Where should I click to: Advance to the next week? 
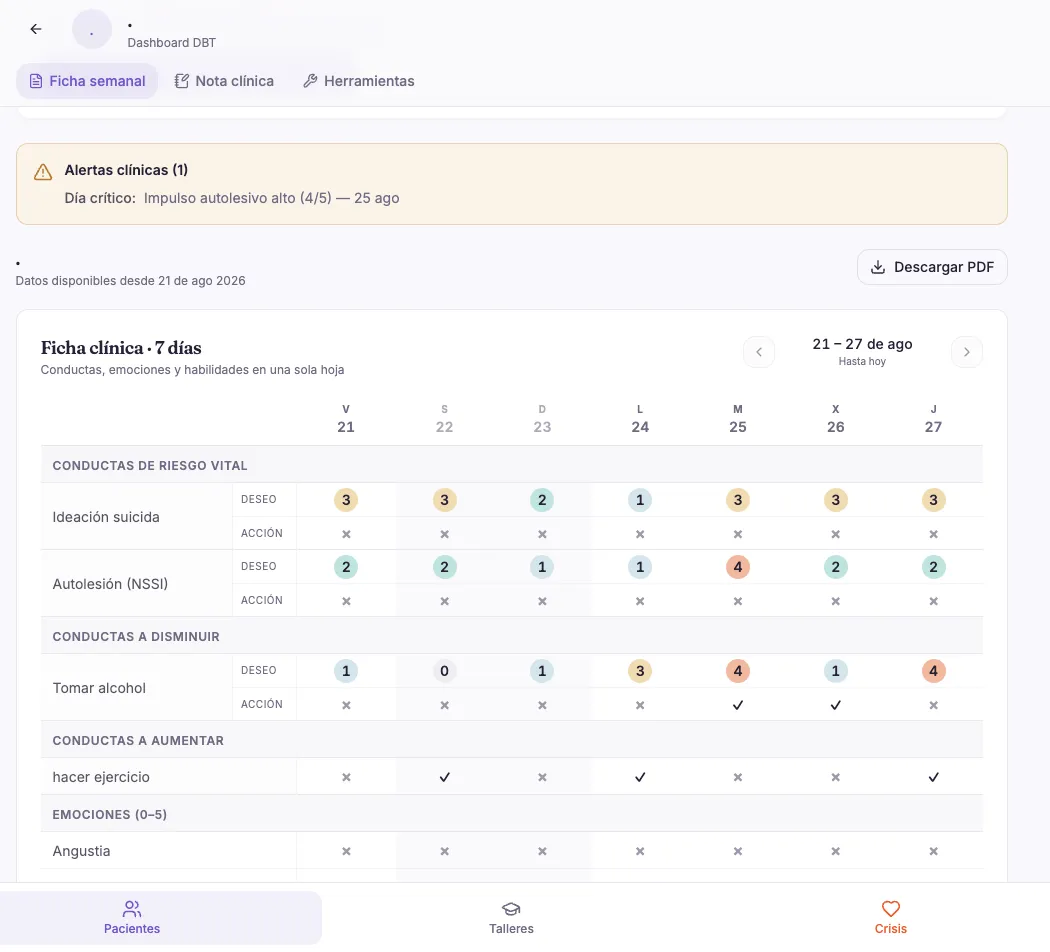pyautogui.click(x=966, y=352)
